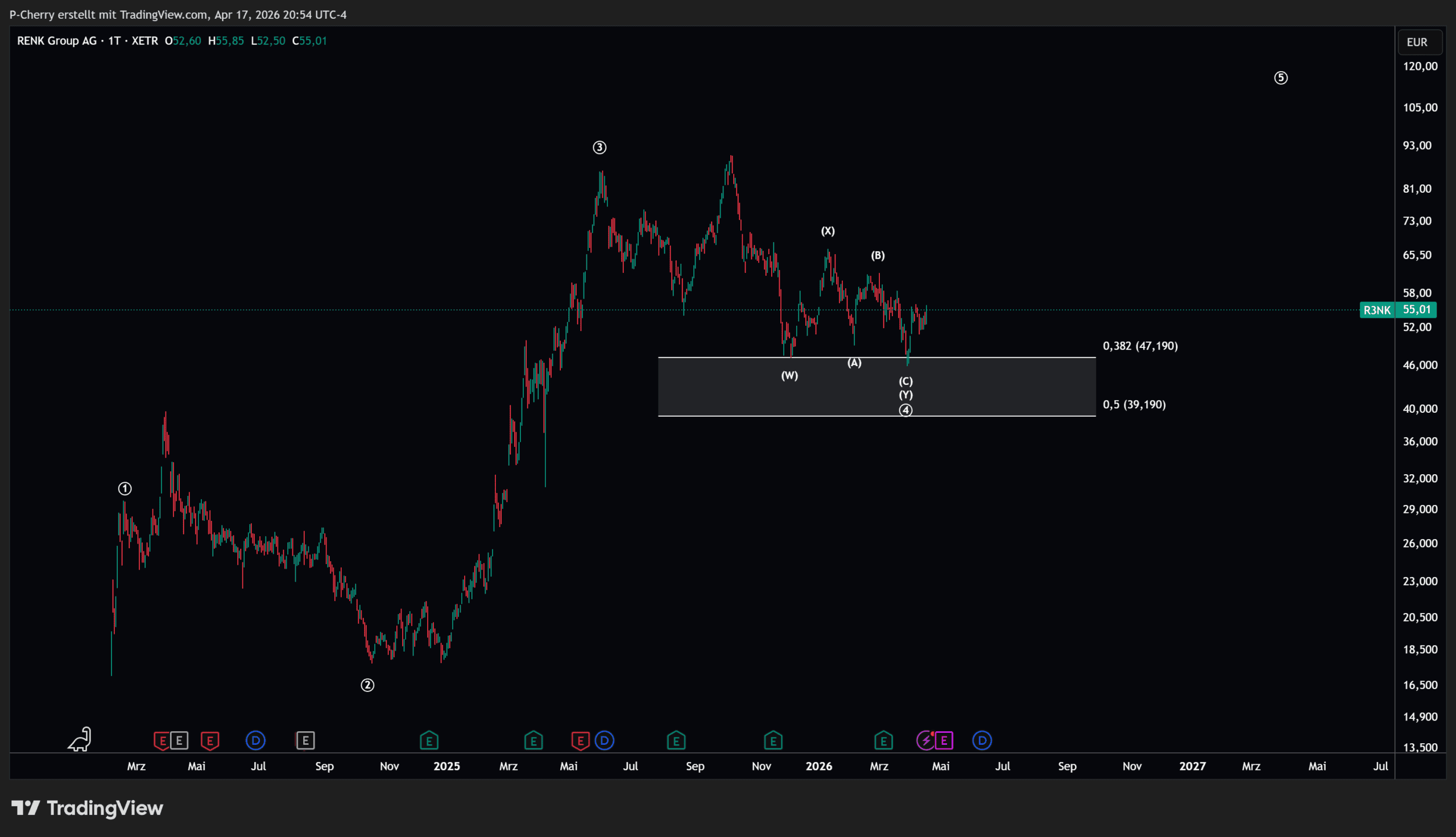The width and height of the screenshot is (1456, 837).
Task: Click the RENK Group AG symbol title
Action: pos(56,41)
